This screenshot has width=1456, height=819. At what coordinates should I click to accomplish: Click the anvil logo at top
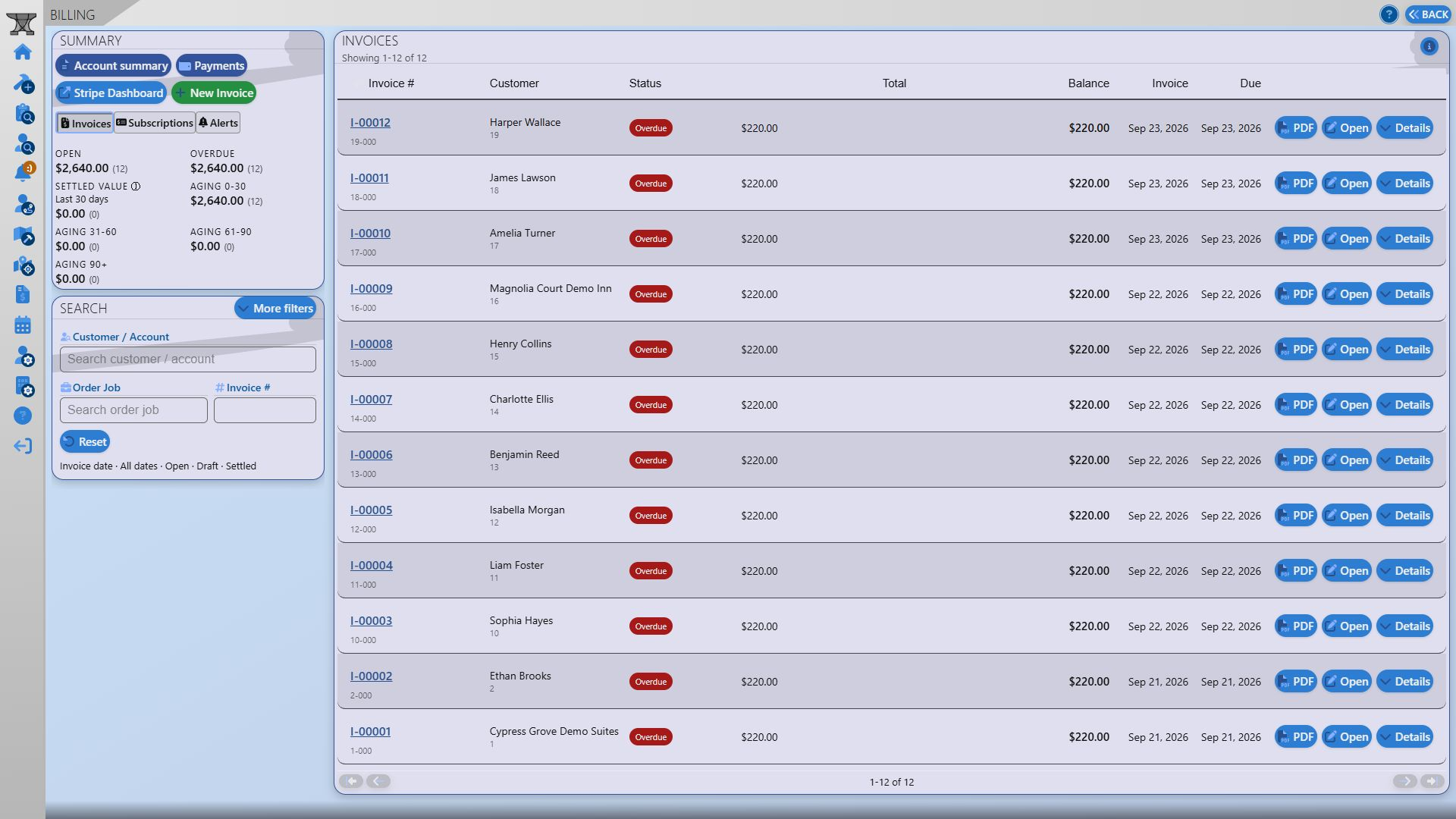click(x=21, y=23)
